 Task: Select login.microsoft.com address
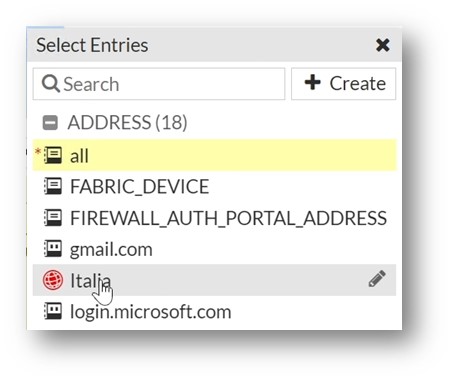[x=214, y=311]
